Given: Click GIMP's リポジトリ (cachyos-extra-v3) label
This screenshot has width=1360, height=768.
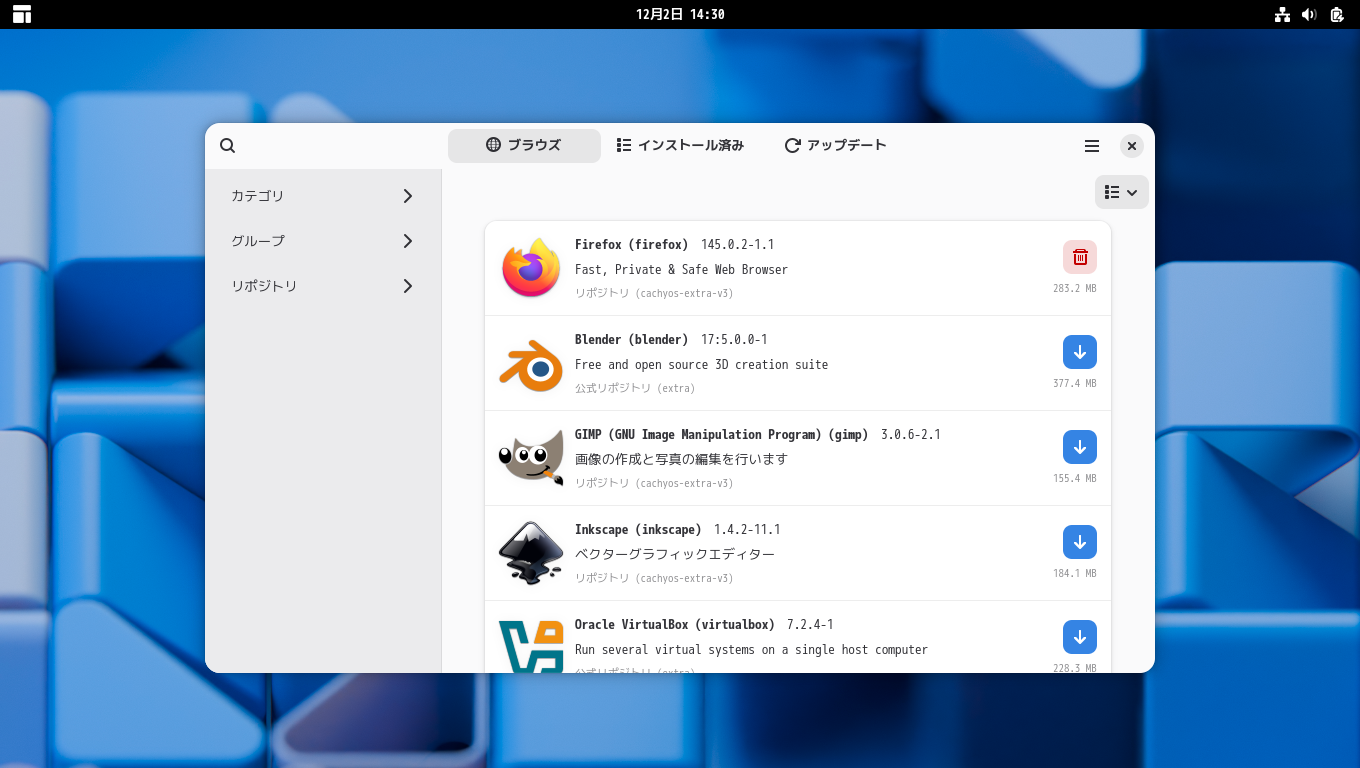Looking at the screenshot, I should [x=654, y=484].
